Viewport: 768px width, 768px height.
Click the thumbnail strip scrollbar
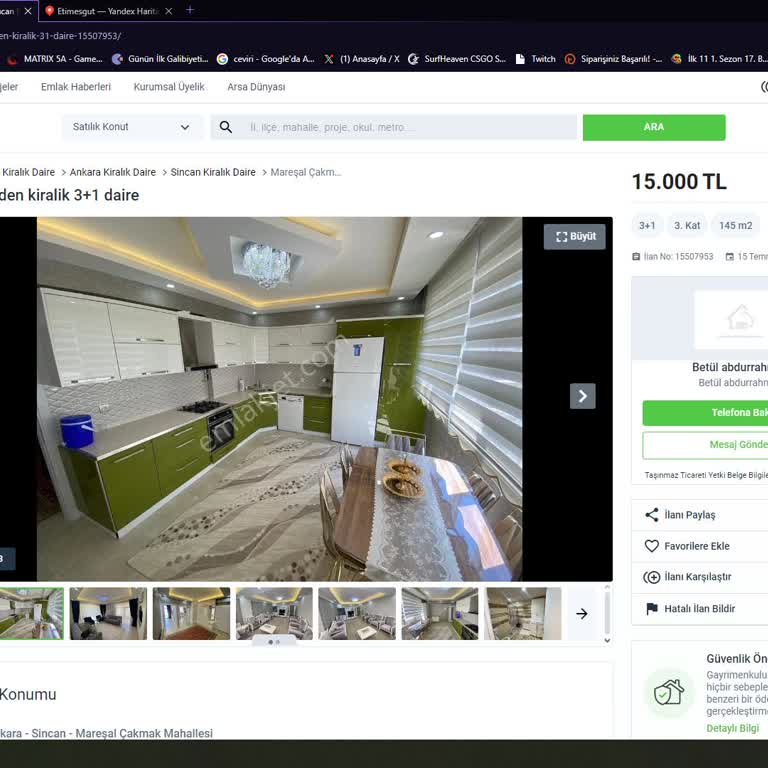[607, 612]
